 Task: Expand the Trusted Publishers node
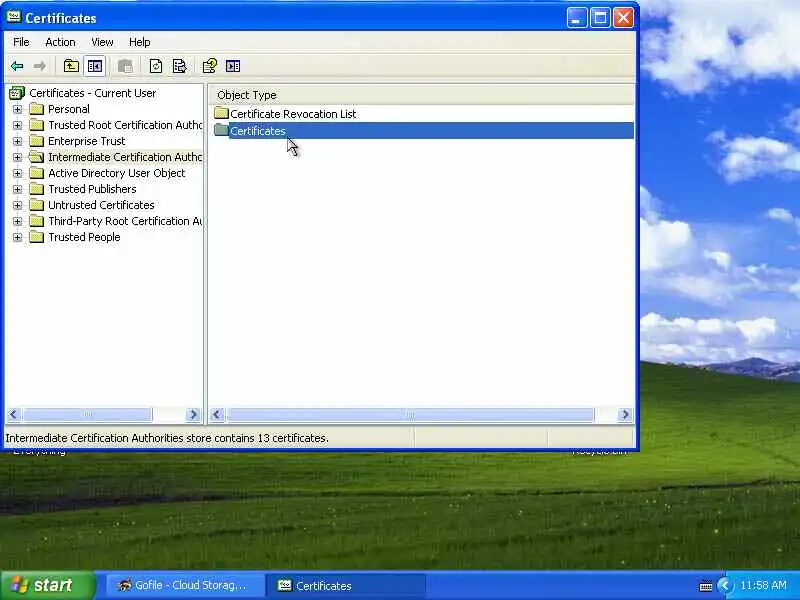click(17, 189)
